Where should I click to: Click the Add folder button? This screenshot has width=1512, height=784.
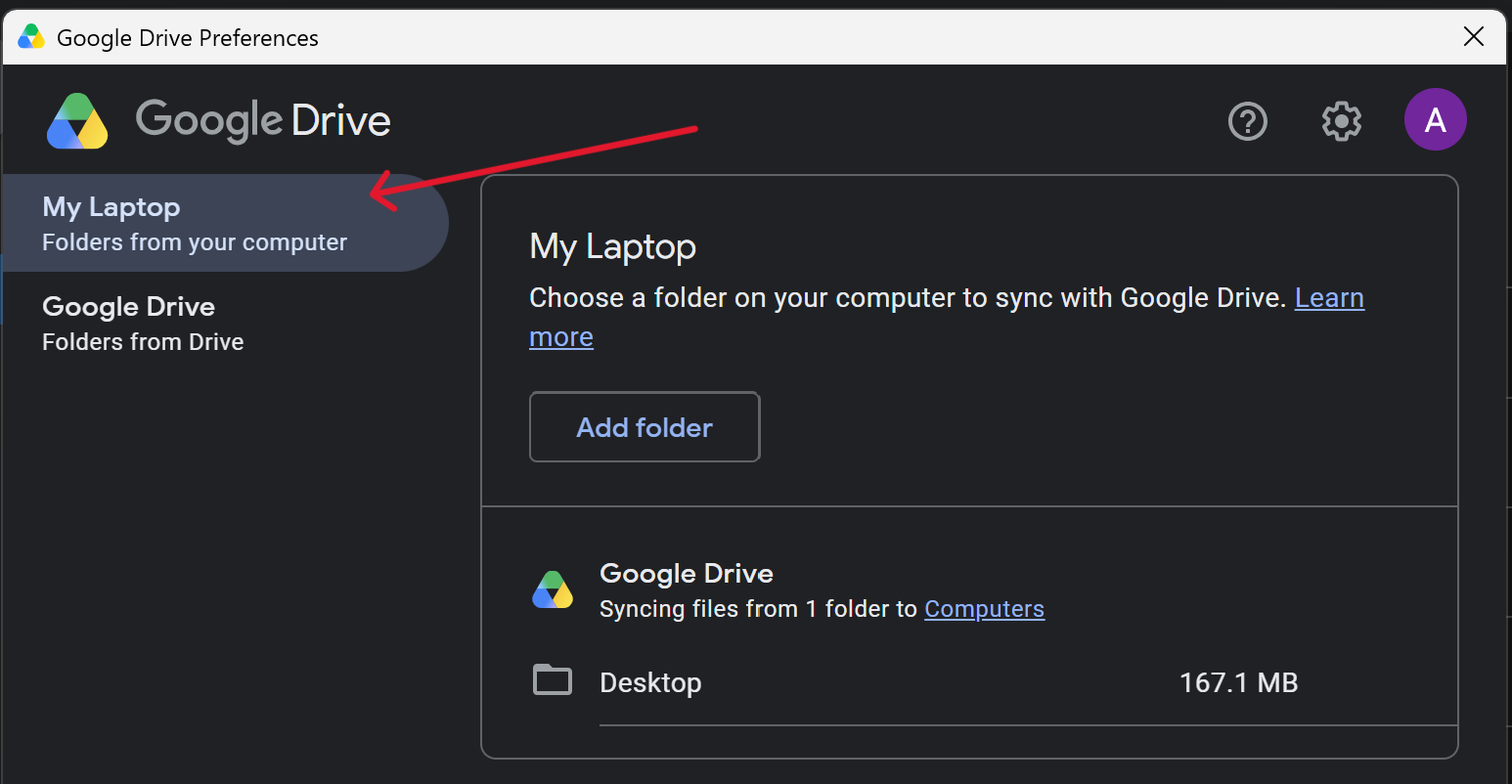pos(645,427)
